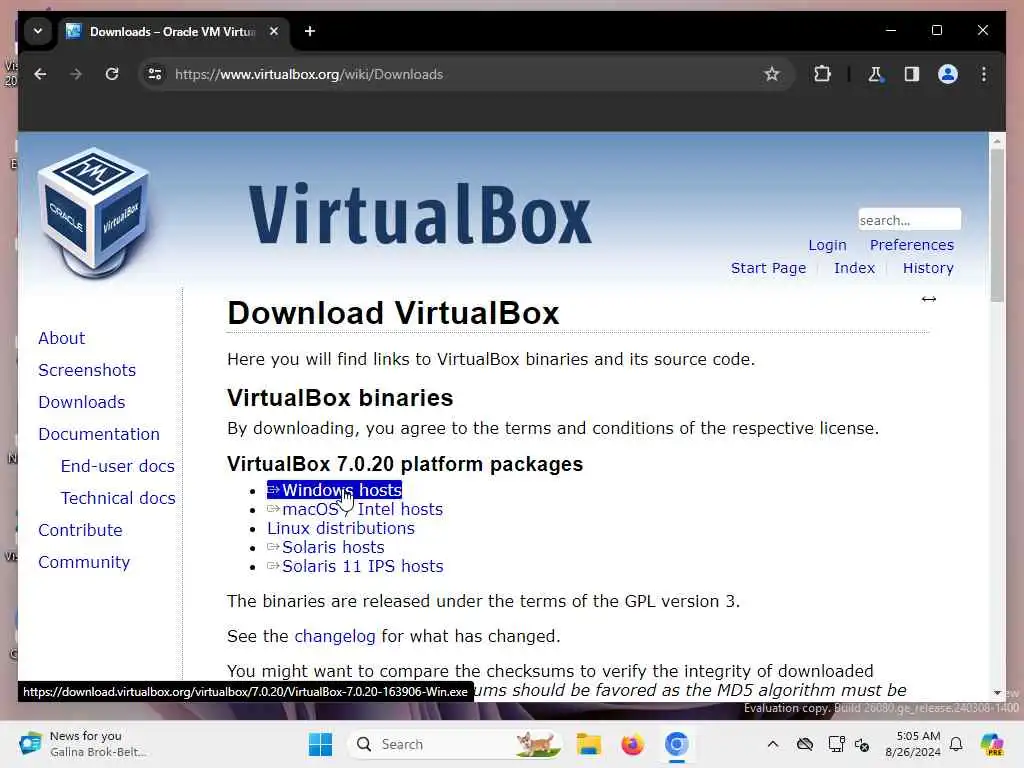Screen dimensions: 1024x768
Task: Click the forward navigation arrow
Action: 76,74
